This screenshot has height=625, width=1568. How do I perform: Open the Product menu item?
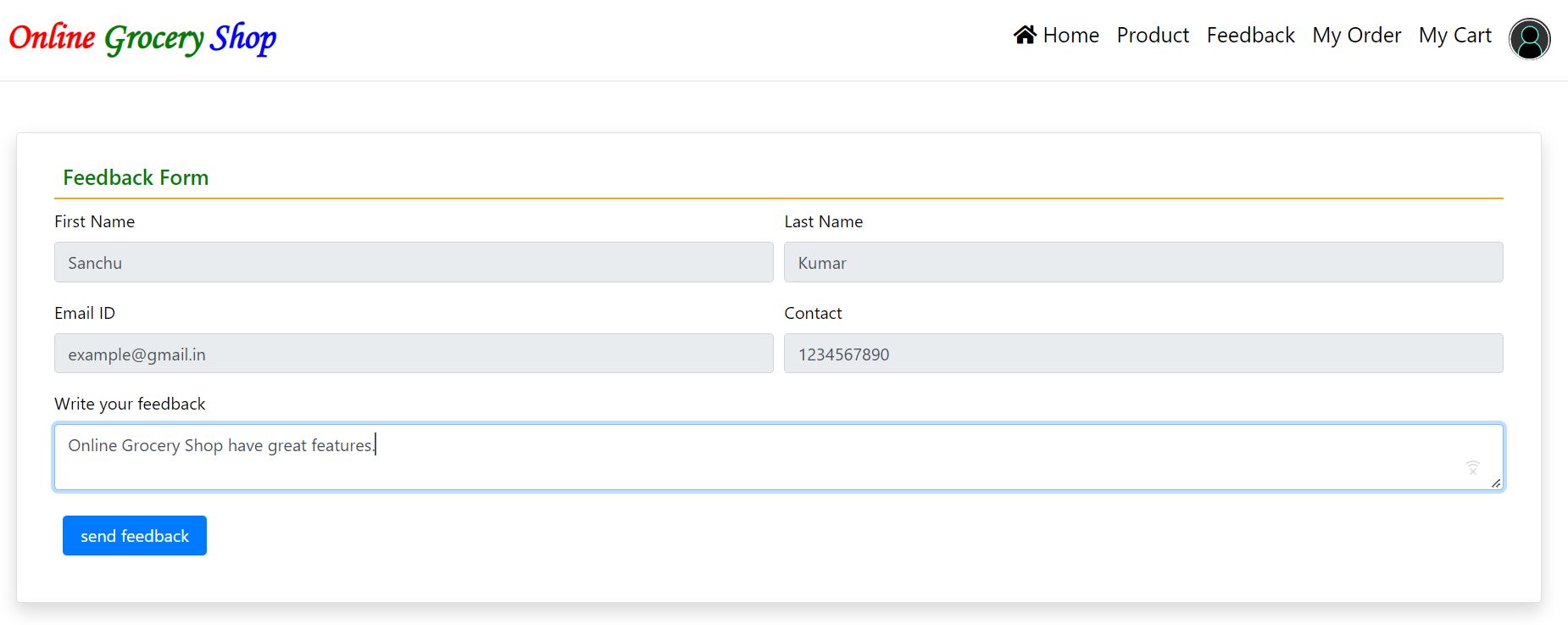(x=1152, y=36)
